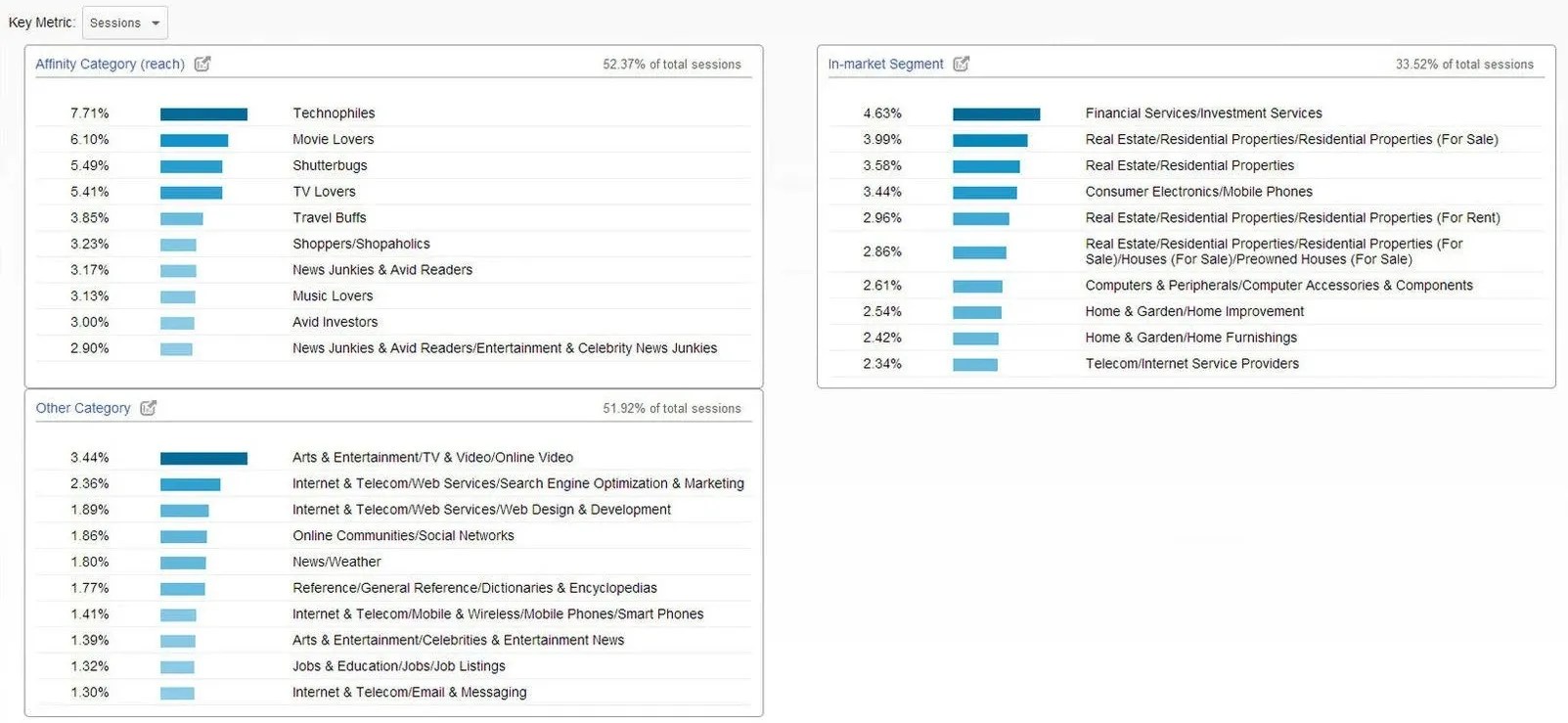
Task: Open Telecom/Internet Service Providers segment
Action: point(1192,363)
